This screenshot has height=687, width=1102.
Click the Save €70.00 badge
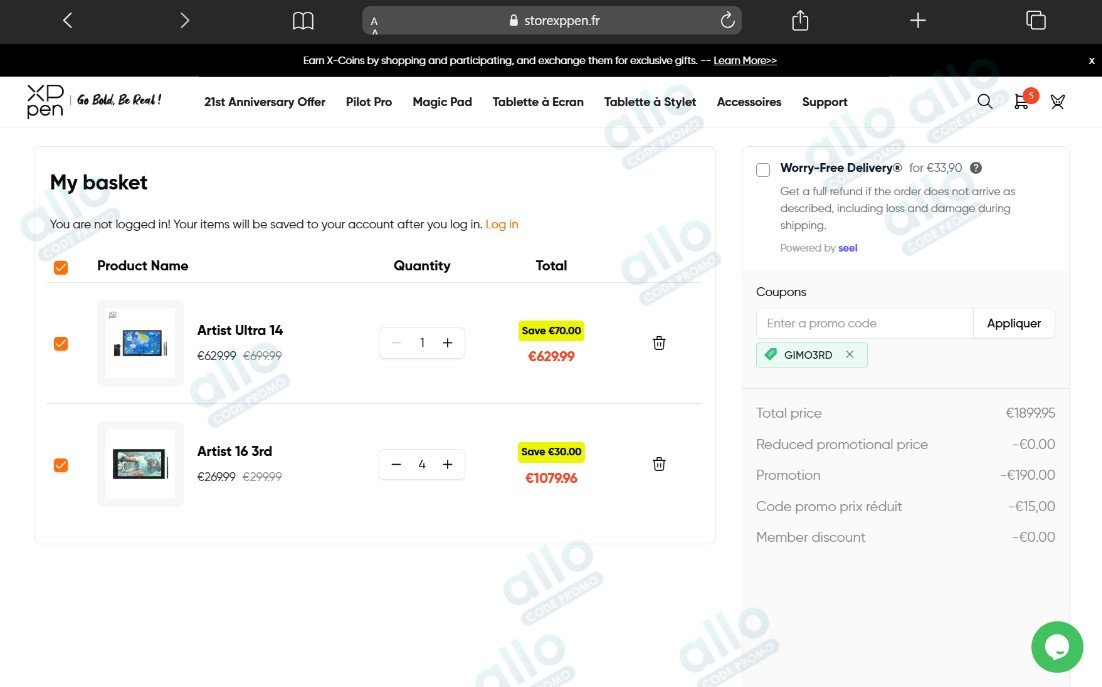(x=551, y=330)
